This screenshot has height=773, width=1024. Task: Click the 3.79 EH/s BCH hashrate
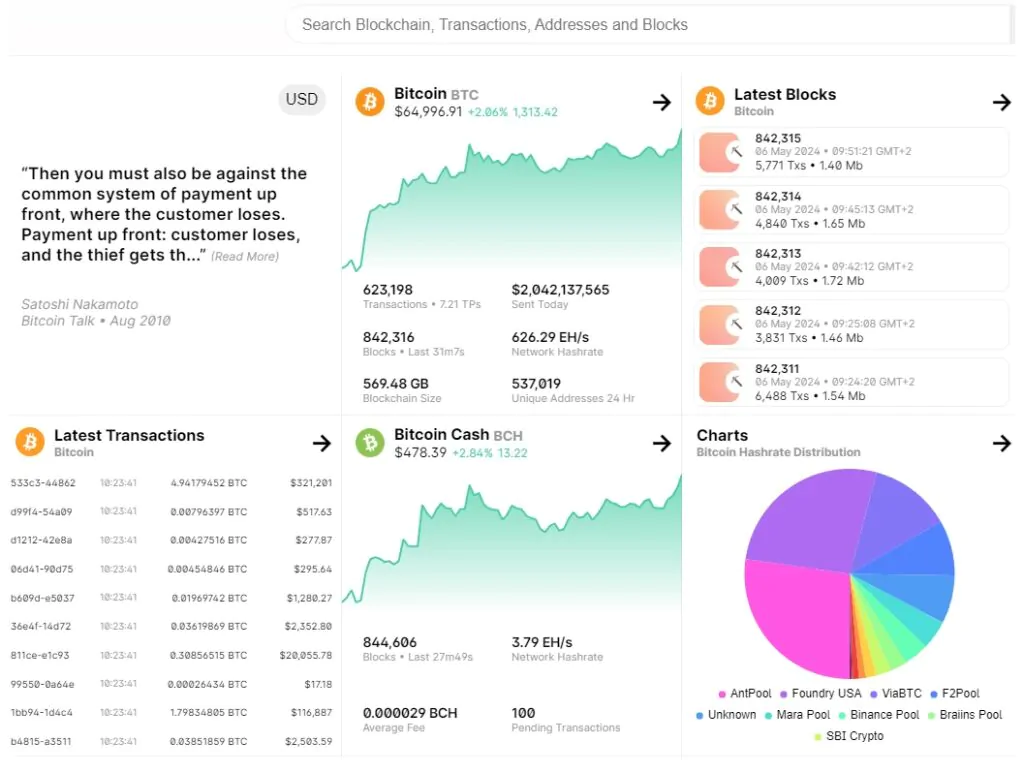[541, 642]
